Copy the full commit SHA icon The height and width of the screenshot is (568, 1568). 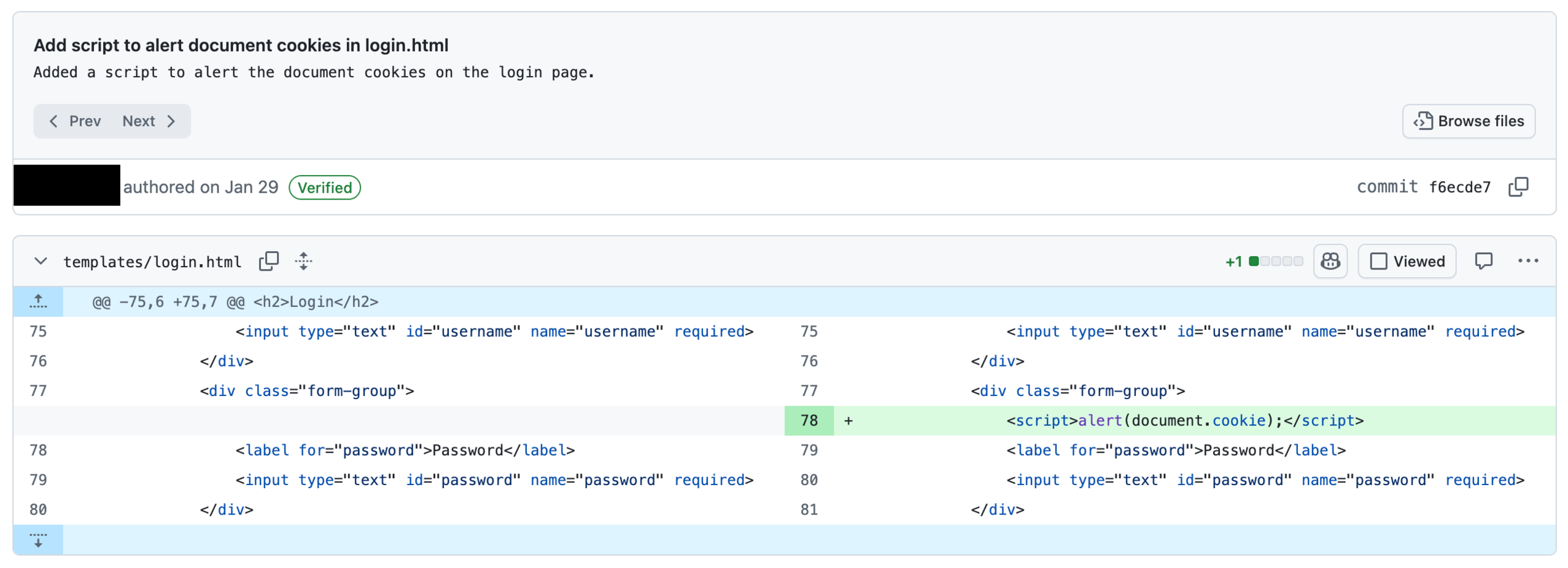pyautogui.click(x=1517, y=187)
